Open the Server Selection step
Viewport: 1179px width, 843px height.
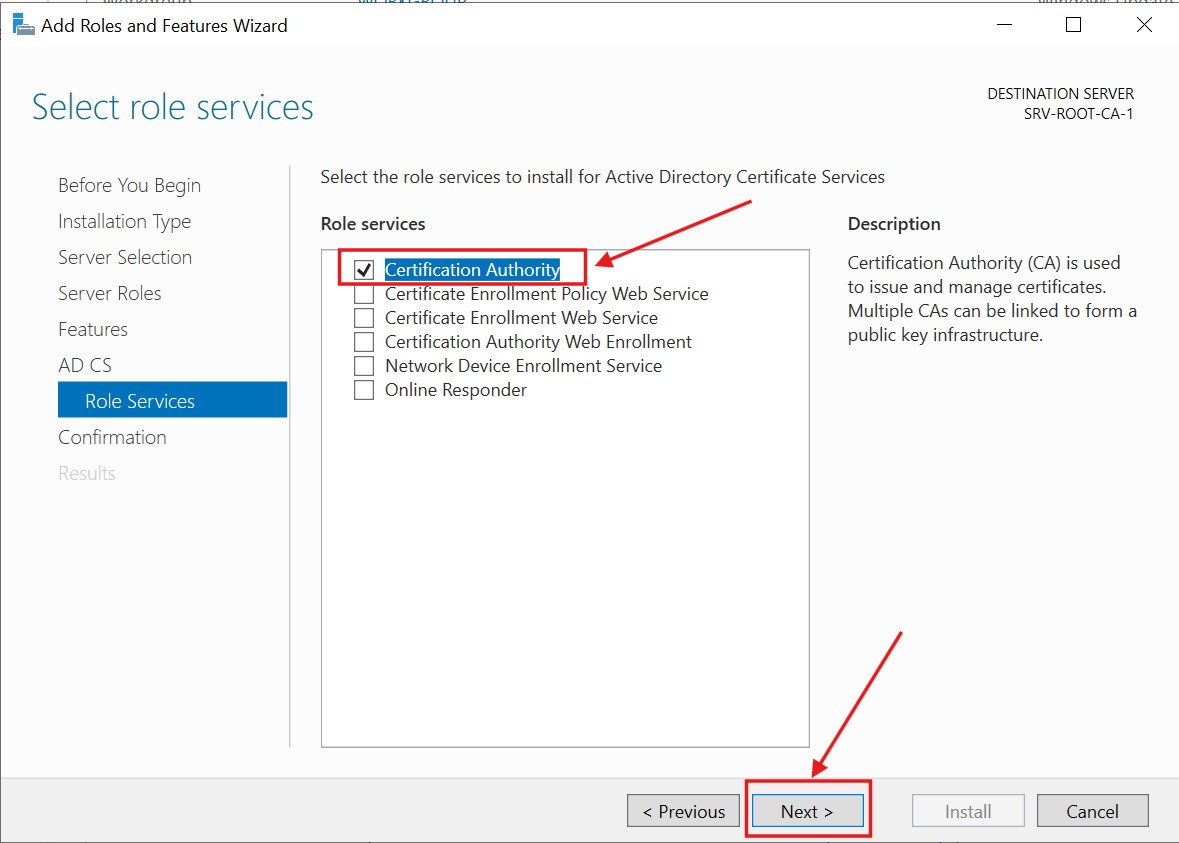(x=125, y=257)
